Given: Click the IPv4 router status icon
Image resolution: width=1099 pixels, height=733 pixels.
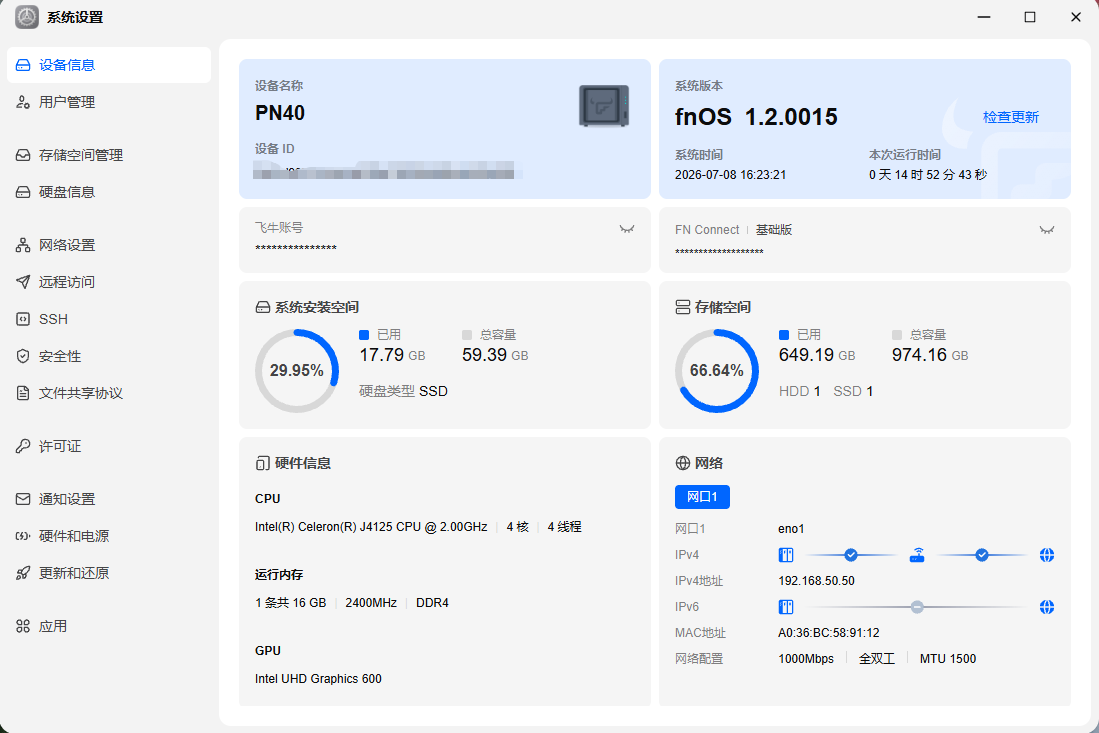Looking at the screenshot, I should (x=917, y=555).
